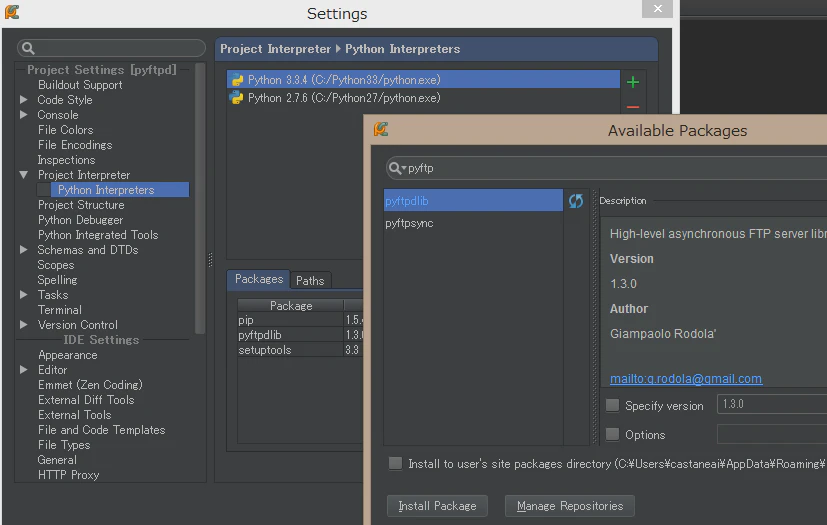Select Python 2.7.6 interpreter row
Image resolution: width=827 pixels, height=525 pixels.
(424, 98)
